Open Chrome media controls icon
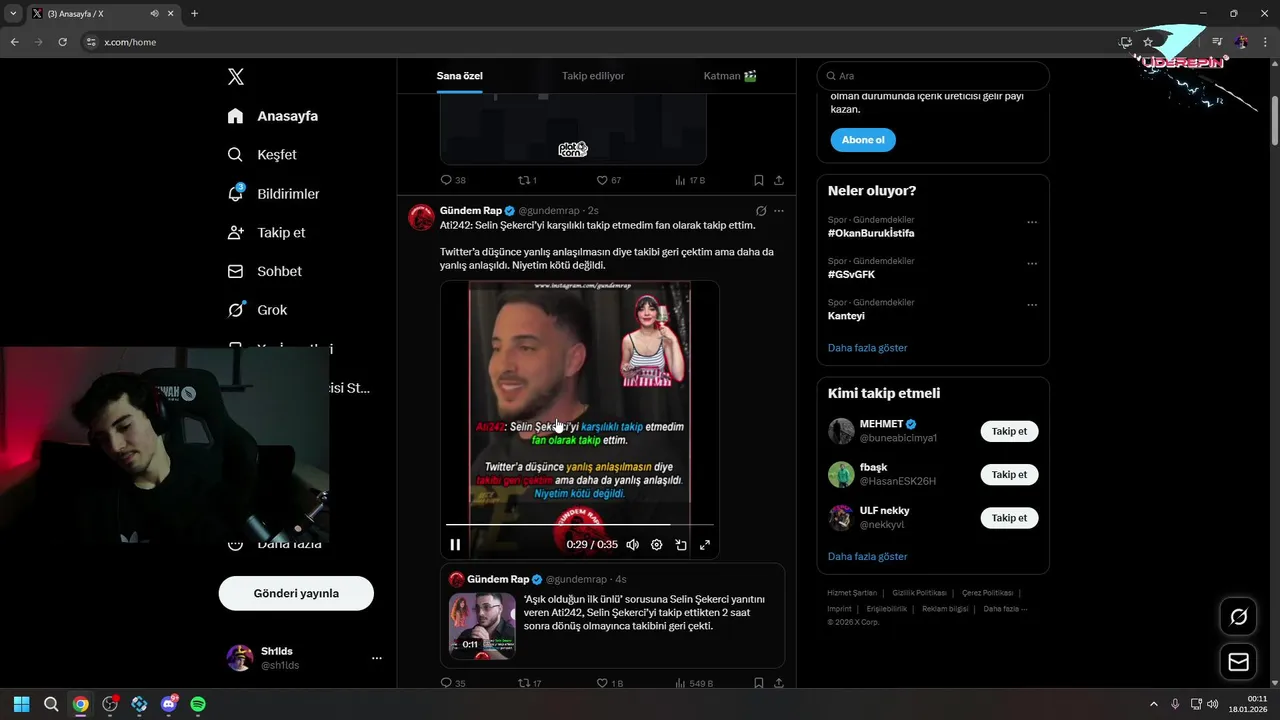Viewport: 1280px width, 720px height. coord(1217,42)
